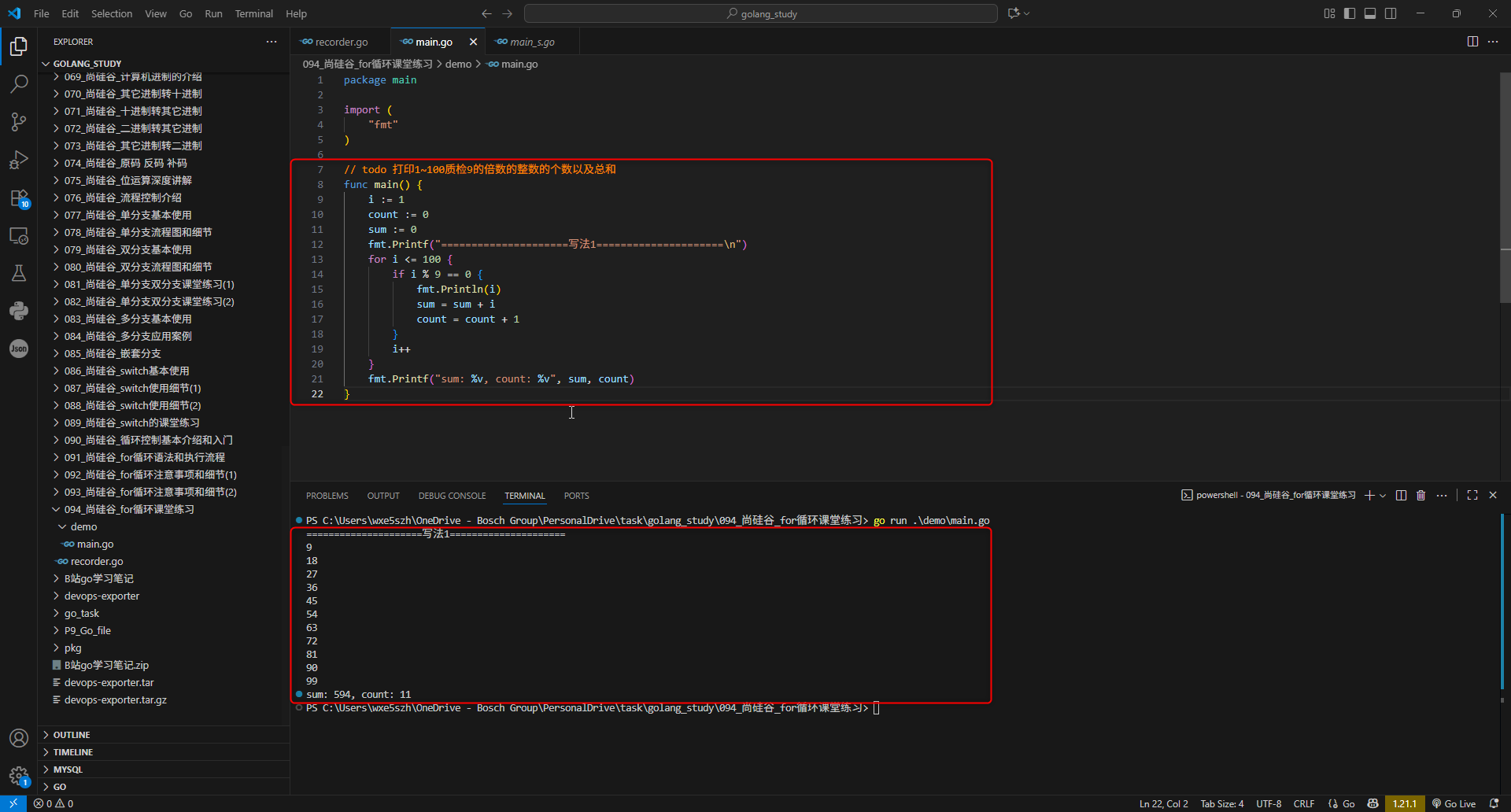Viewport: 1511px width, 812px height.
Task: Click the Split Editor Right icon
Action: (x=1472, y=42)
